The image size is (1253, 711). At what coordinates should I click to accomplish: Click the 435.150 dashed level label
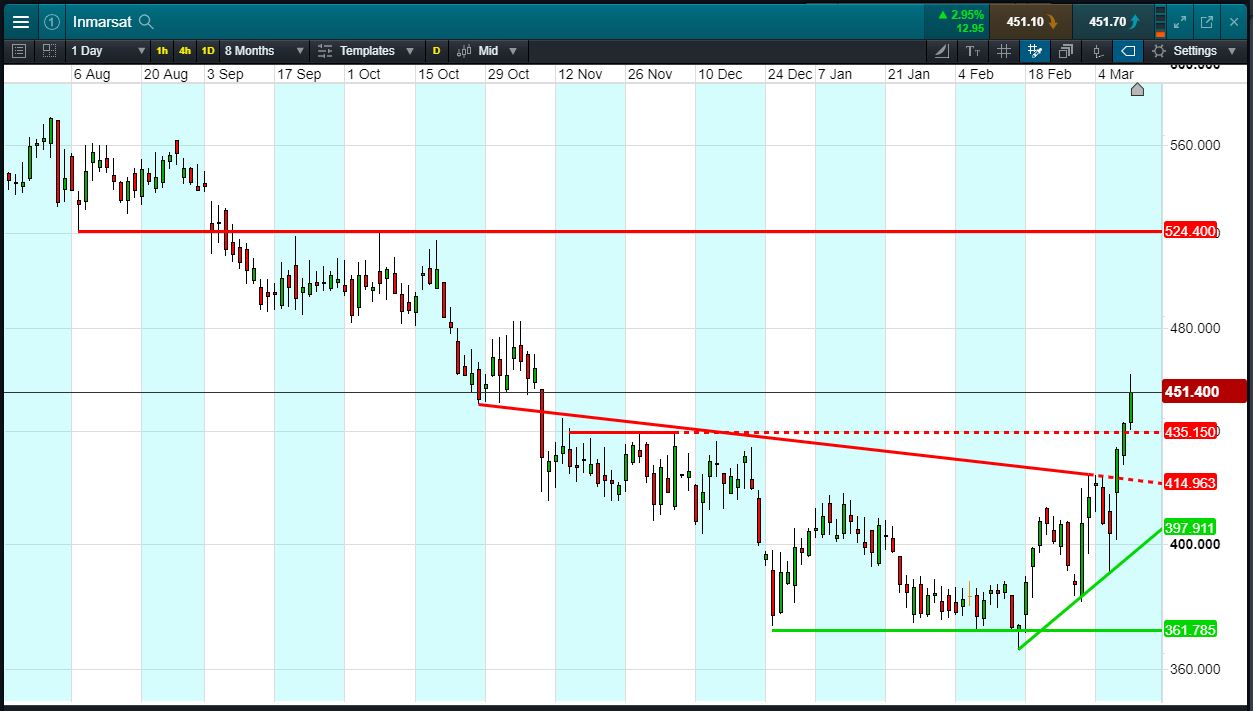pyautogui.click(x=1191, y=432)
